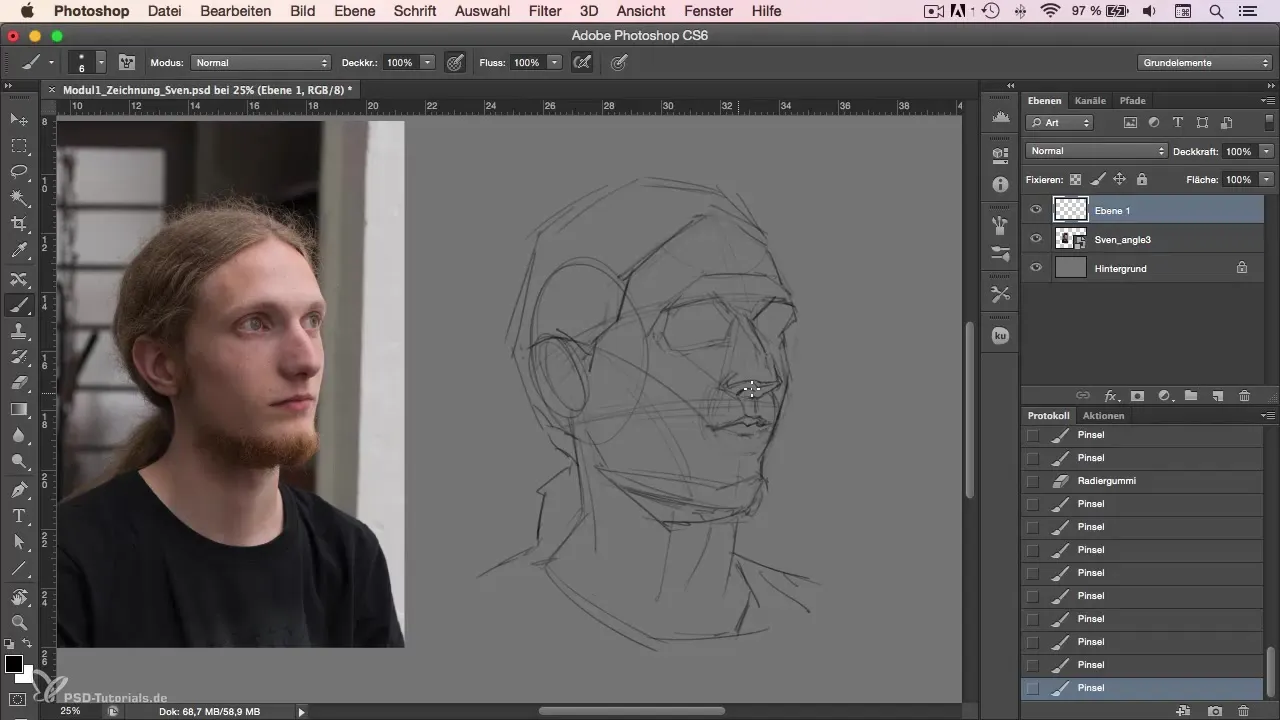Select the Crop tool

coord(18,224)
